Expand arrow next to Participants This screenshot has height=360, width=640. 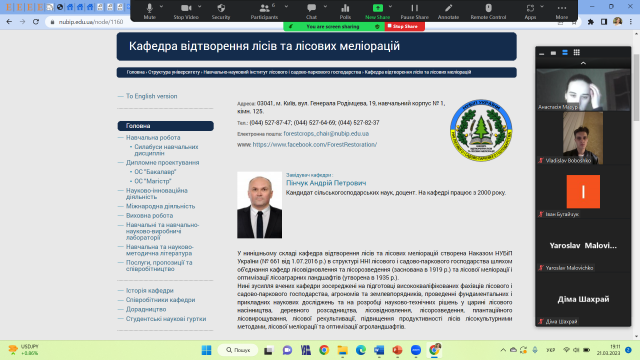pyautogui.click(x=286, y=7)
